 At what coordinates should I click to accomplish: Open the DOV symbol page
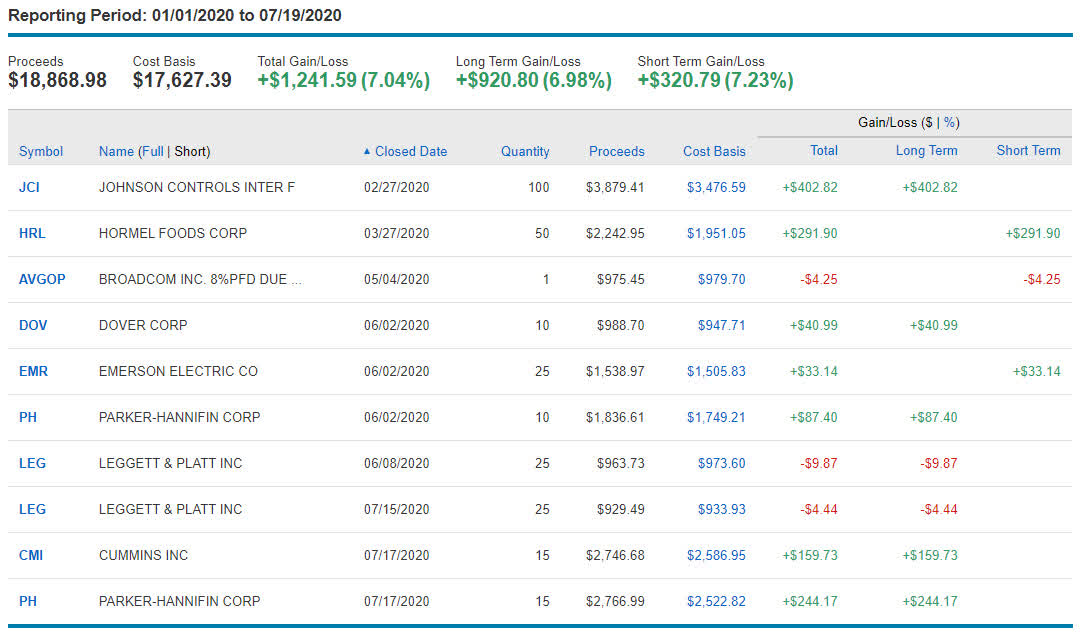(33, 325)
